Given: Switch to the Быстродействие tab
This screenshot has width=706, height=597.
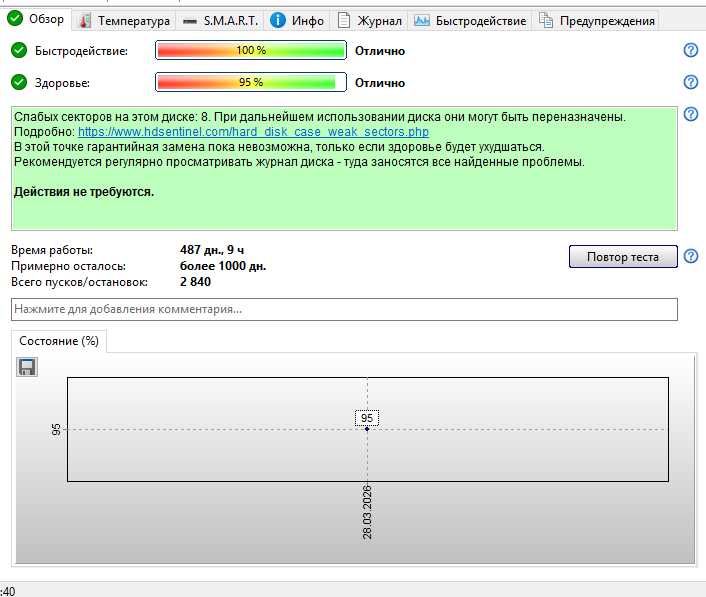Looking at the screenshot, I should tap(470, 21).
